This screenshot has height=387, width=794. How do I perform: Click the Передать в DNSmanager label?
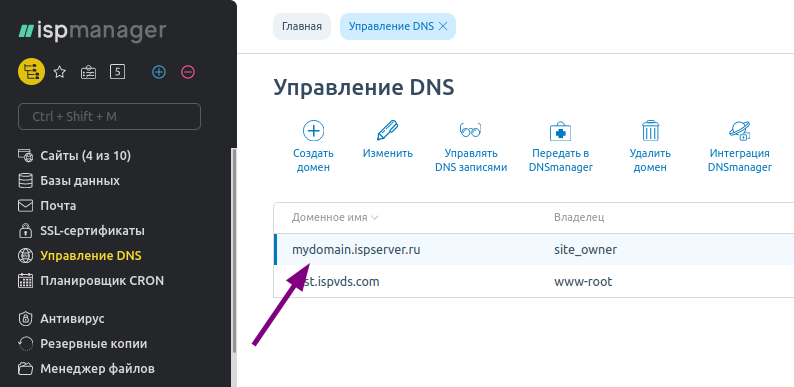(x=561, y=160)
